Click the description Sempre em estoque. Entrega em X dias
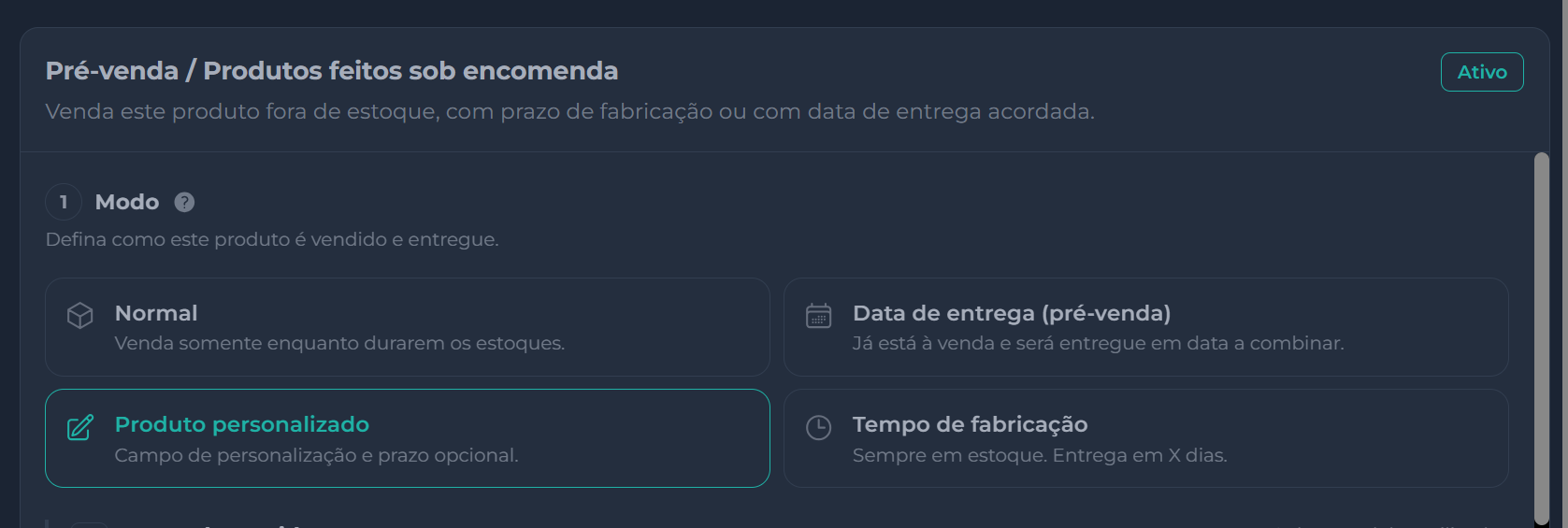This screenshot has width=1568, height=528. point(1039,455)
